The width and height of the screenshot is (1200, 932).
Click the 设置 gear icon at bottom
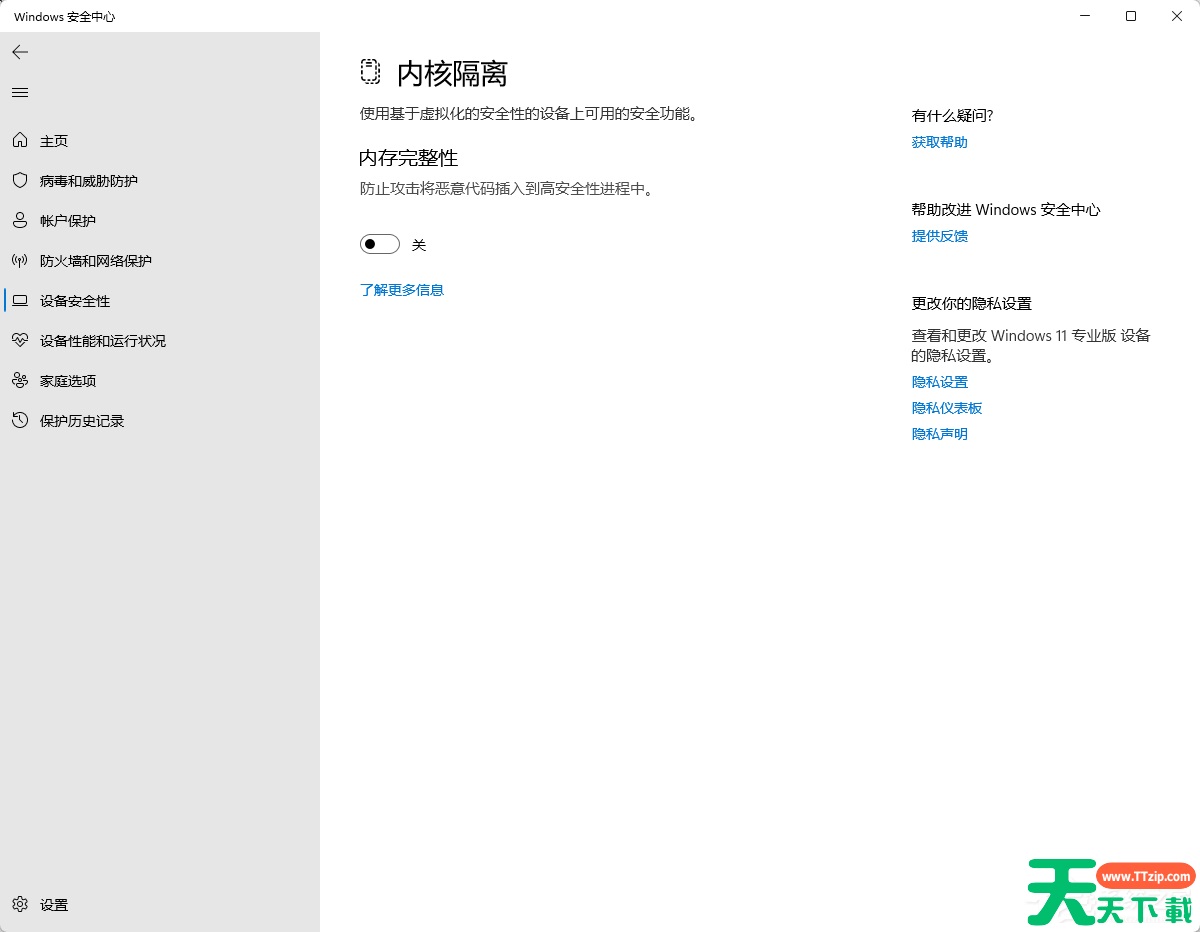click(x=20, y=904)
